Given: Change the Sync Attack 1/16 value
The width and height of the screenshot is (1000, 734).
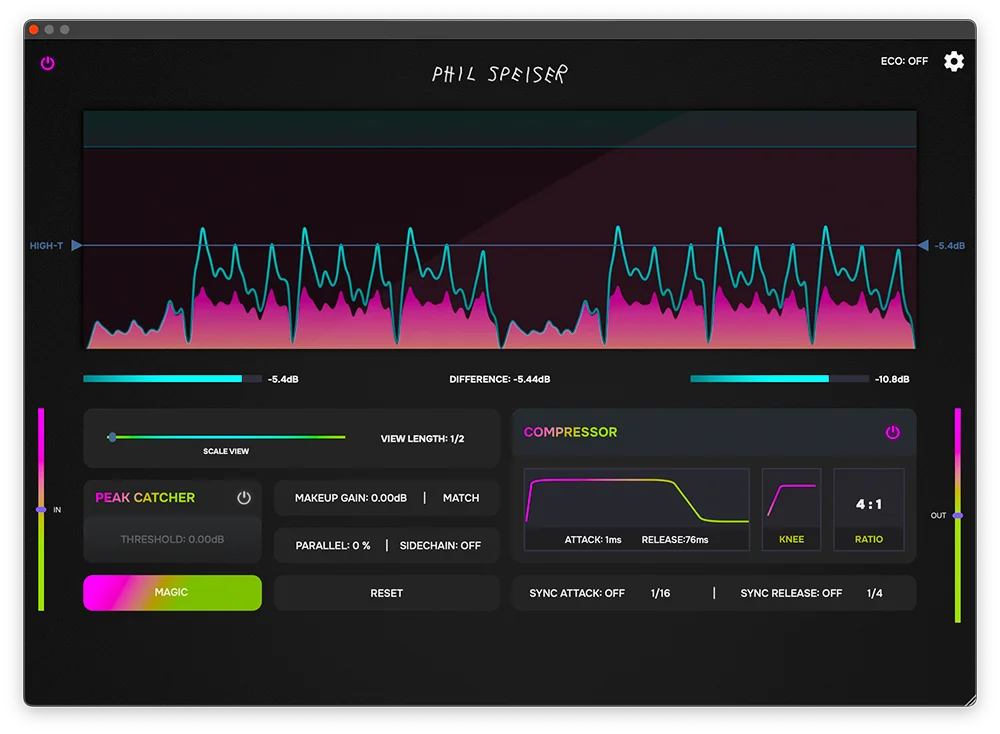Looking at the screenshot, I should (x=660, y=593).
